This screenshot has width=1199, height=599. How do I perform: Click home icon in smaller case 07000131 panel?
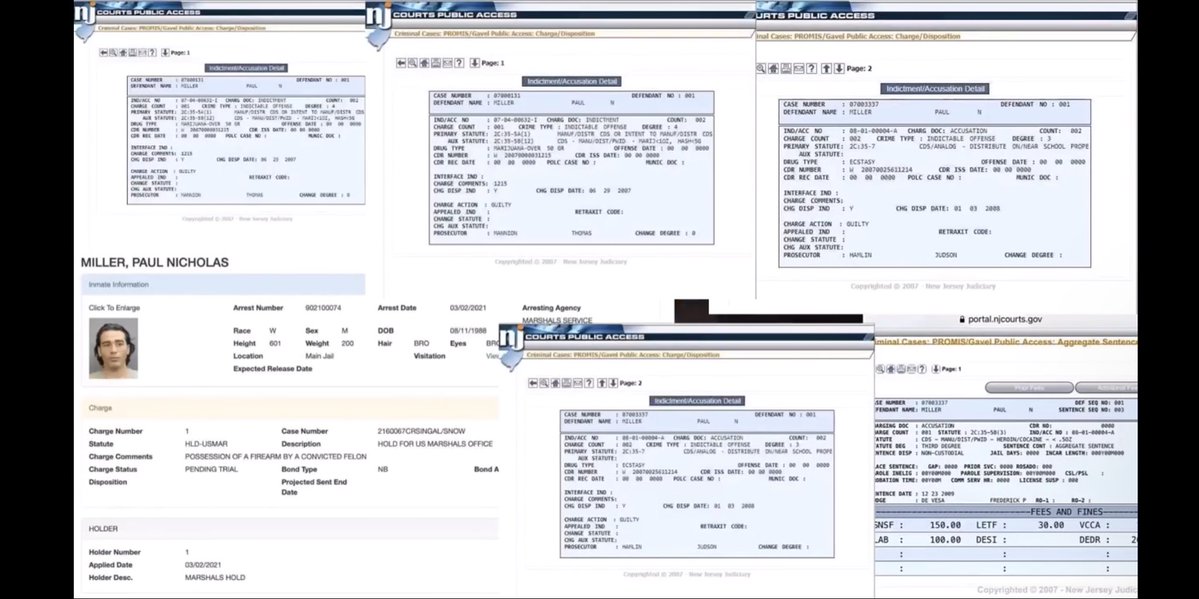coord(122,53)
